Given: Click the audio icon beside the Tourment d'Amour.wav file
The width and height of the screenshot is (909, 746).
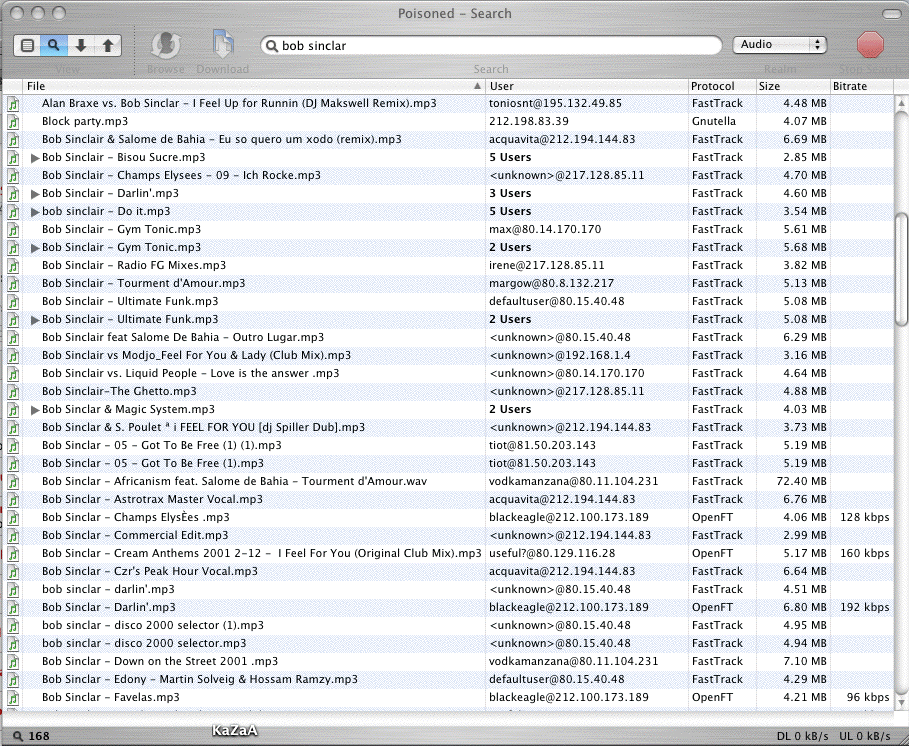Looking at the screenshot, I should 13,481.
